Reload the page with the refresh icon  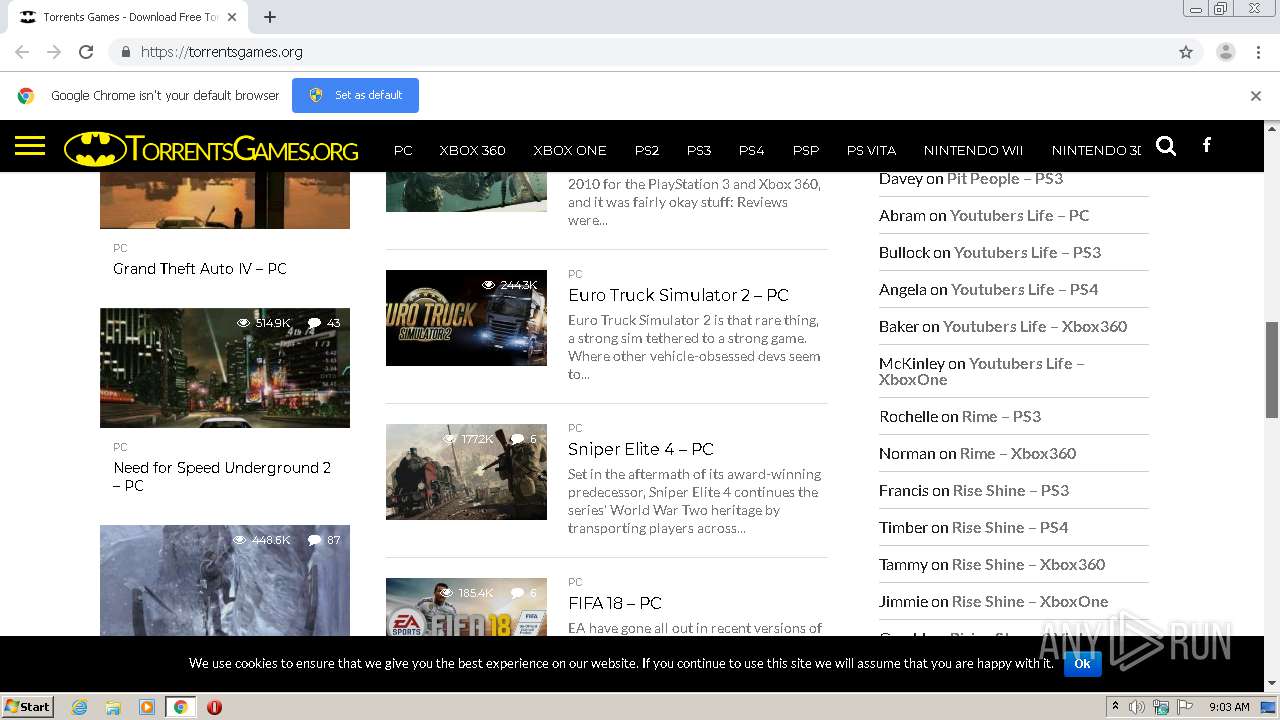86,52
